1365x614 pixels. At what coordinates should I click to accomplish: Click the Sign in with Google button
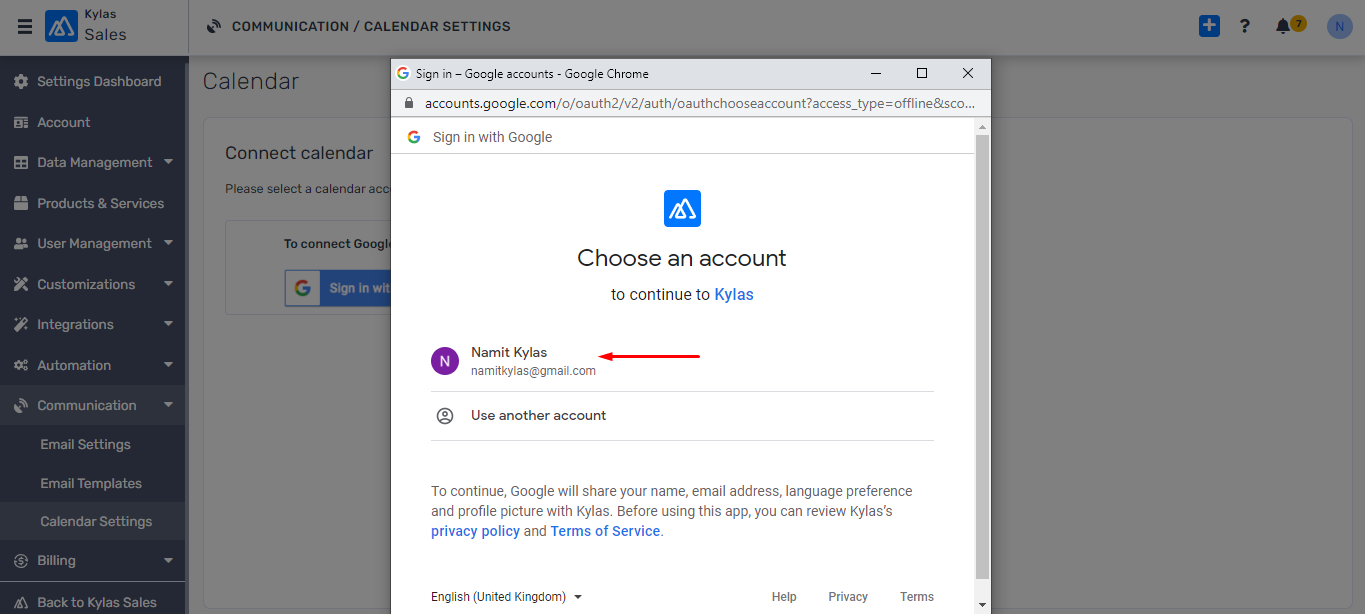(x=338, y=288)
